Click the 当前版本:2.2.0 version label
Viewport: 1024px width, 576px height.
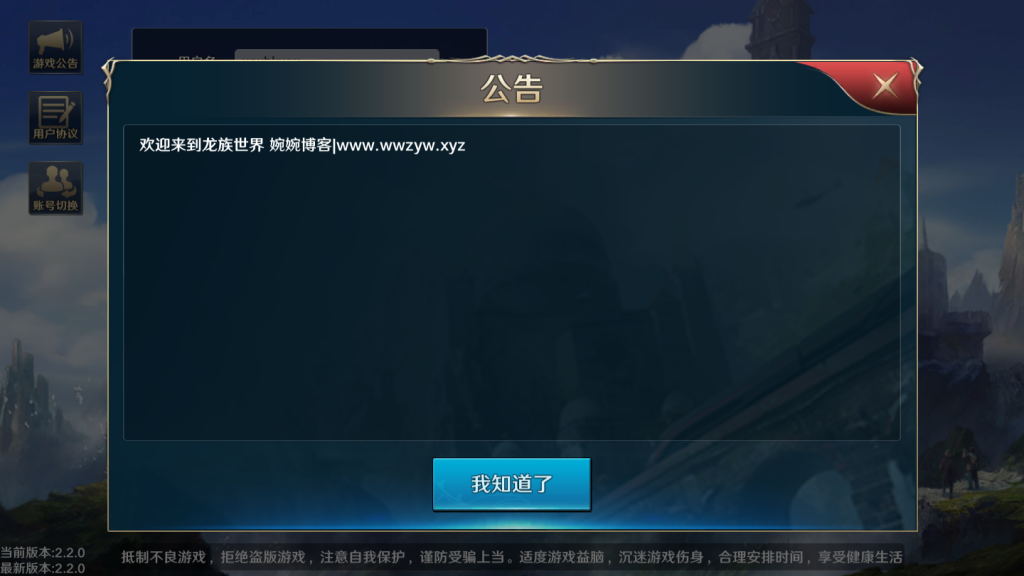pyautogui.click(x=42, y=552)
